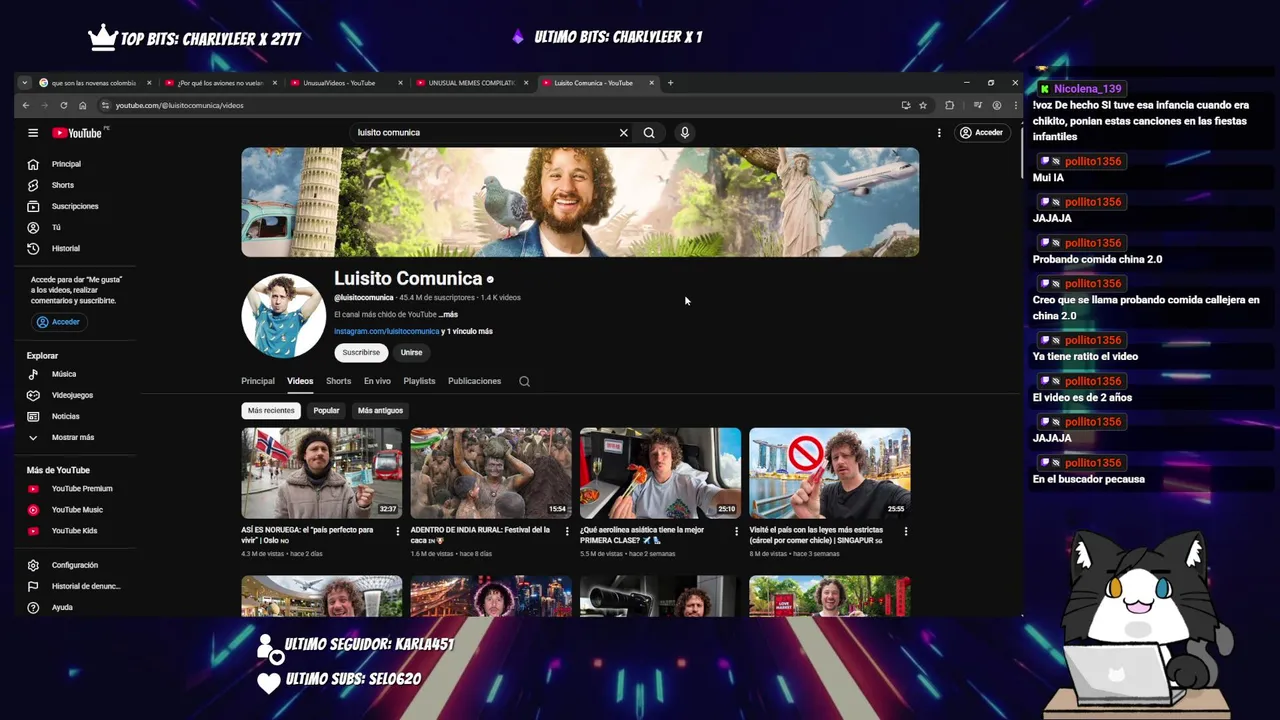Viewport: 1280px width, 720px height.
Task: Select the Más antiguos filter chip
Action: (380, 410)
